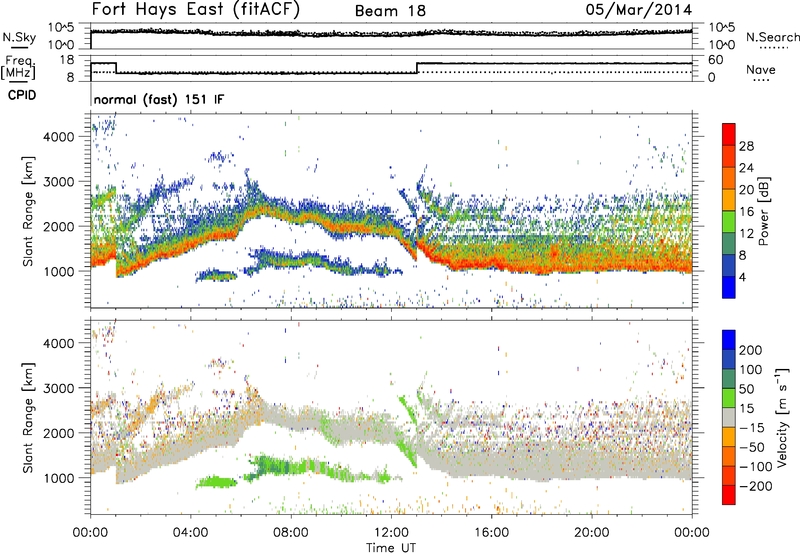
Task: Click the -15 label on velocity colorbar
Action: [x=752, y=428]
